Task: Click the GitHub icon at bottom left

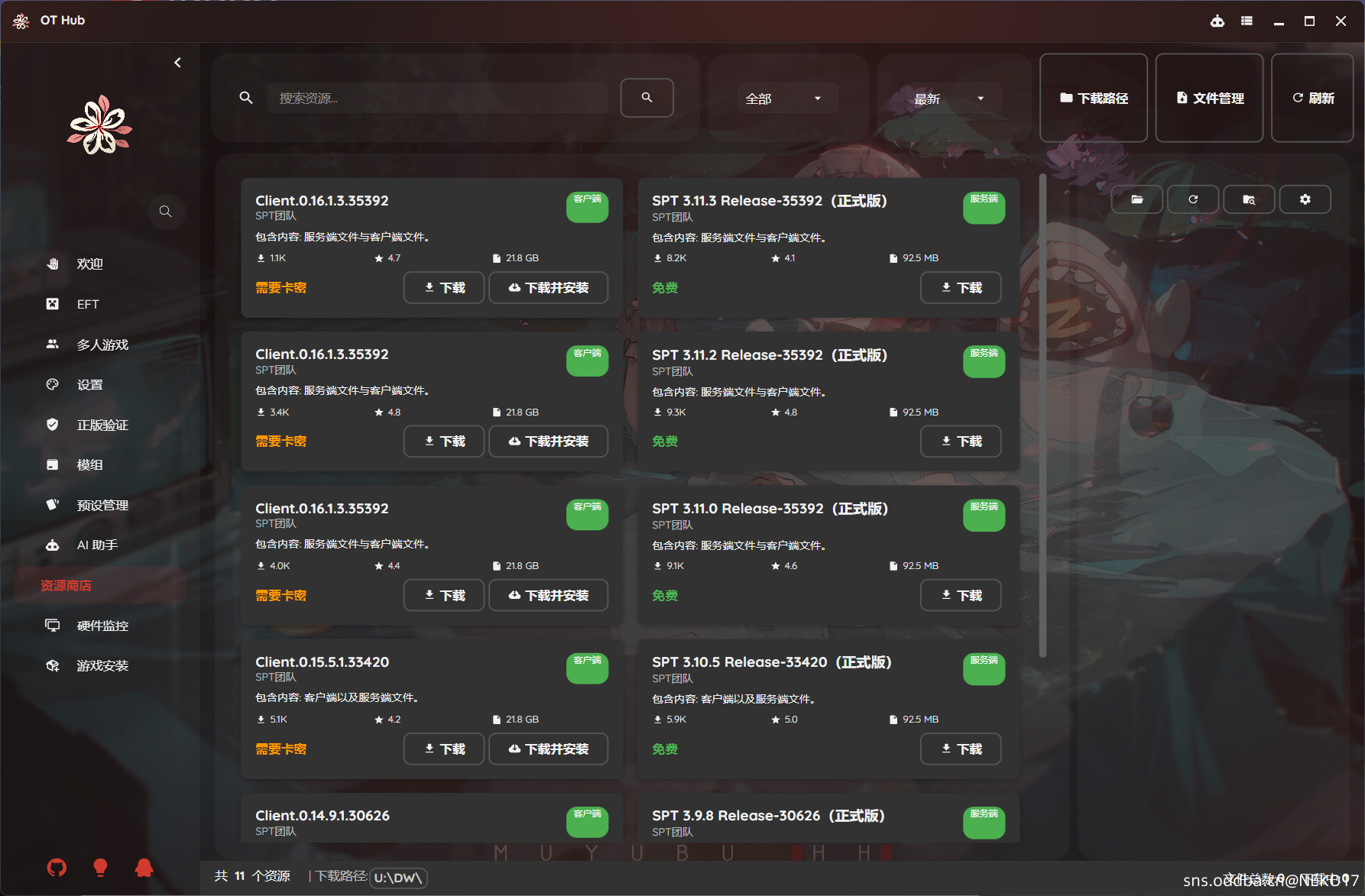Action: tap(57, 868)
